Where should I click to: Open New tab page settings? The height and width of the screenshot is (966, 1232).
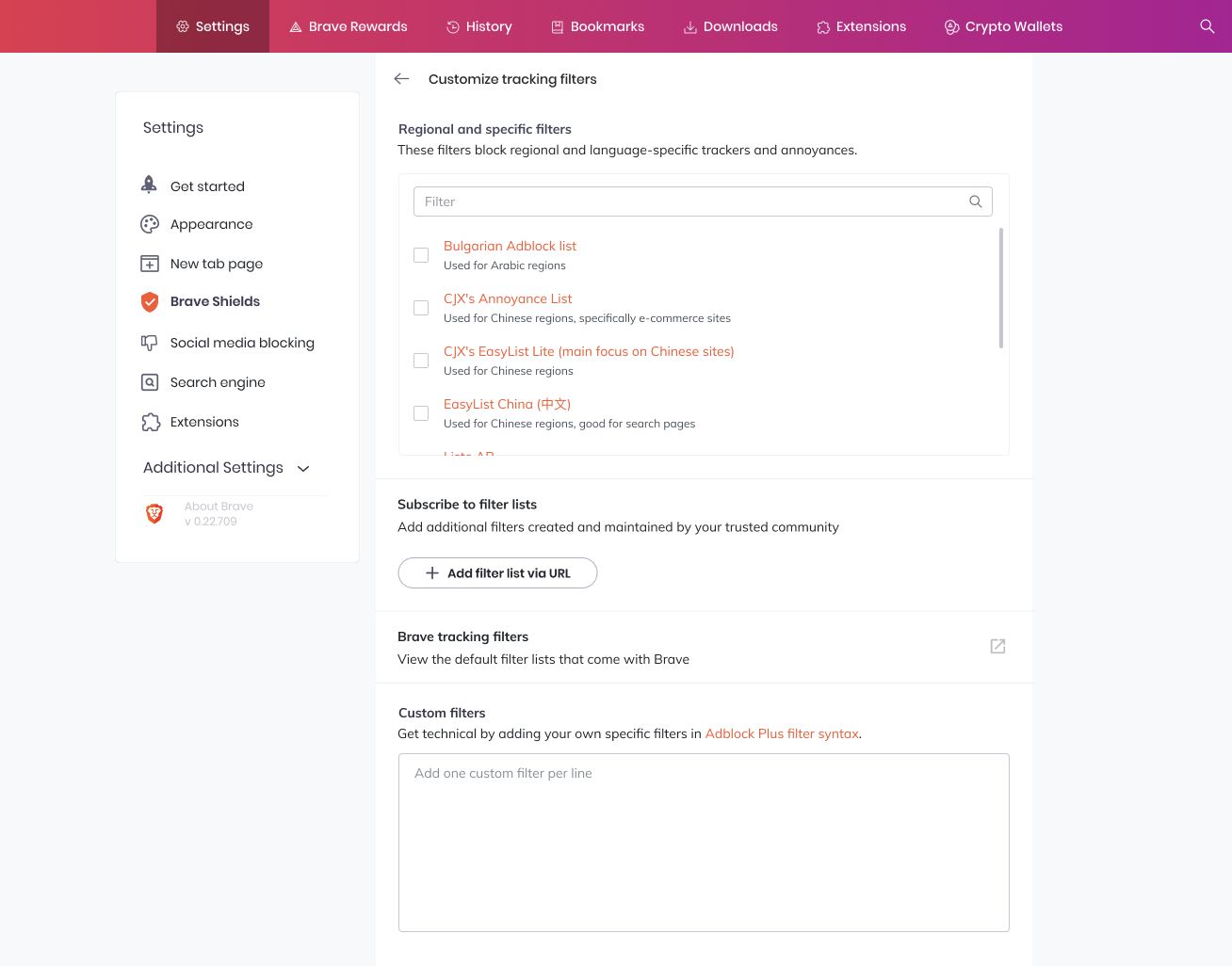click(x=217, y=264)
